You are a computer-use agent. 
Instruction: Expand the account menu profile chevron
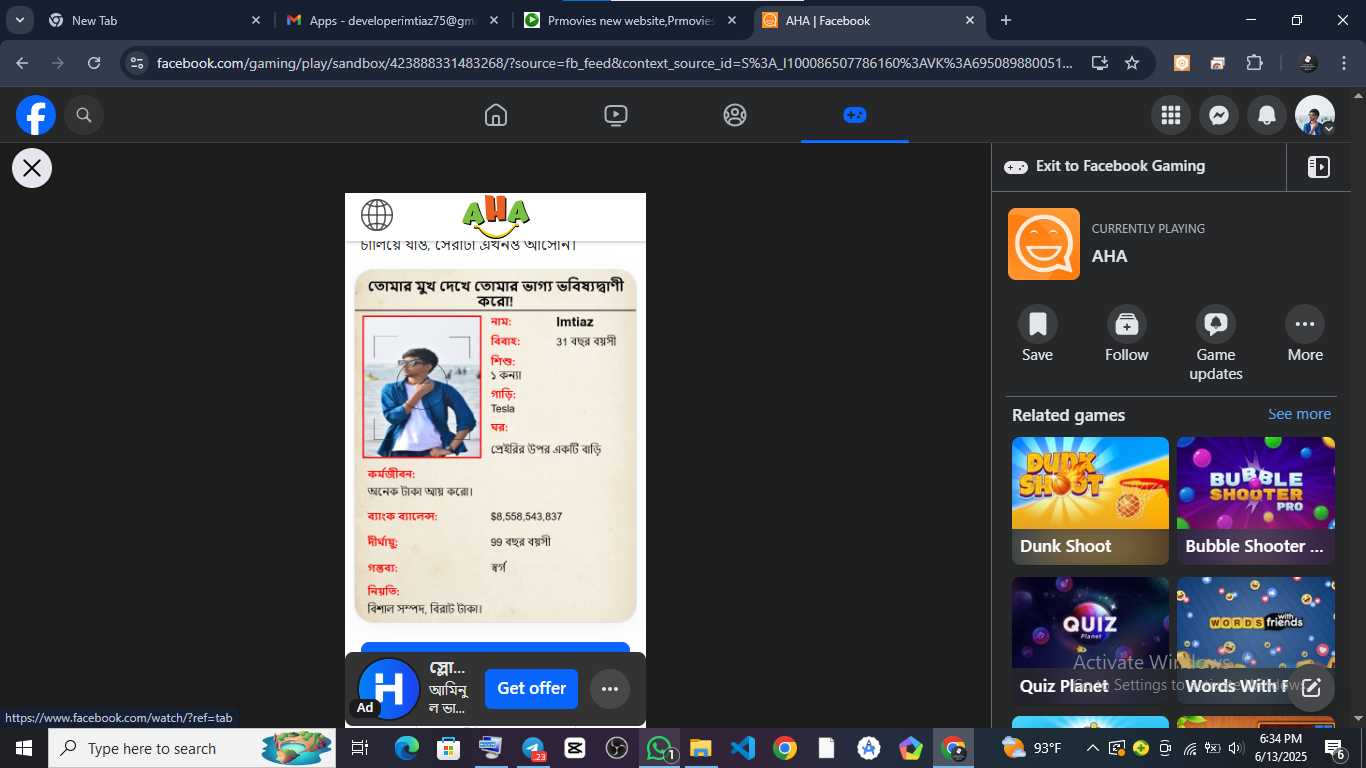tap(1330, 130)
